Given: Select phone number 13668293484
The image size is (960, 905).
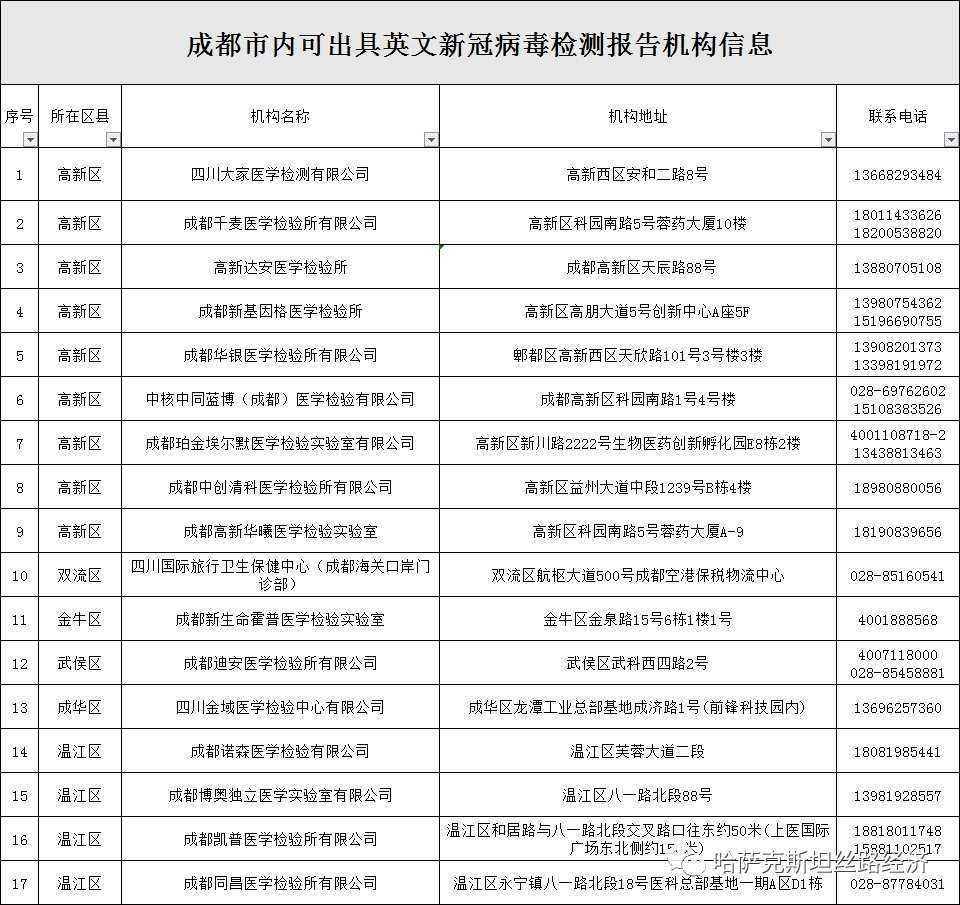Looking at the screenshot, I should click(896, 174).
